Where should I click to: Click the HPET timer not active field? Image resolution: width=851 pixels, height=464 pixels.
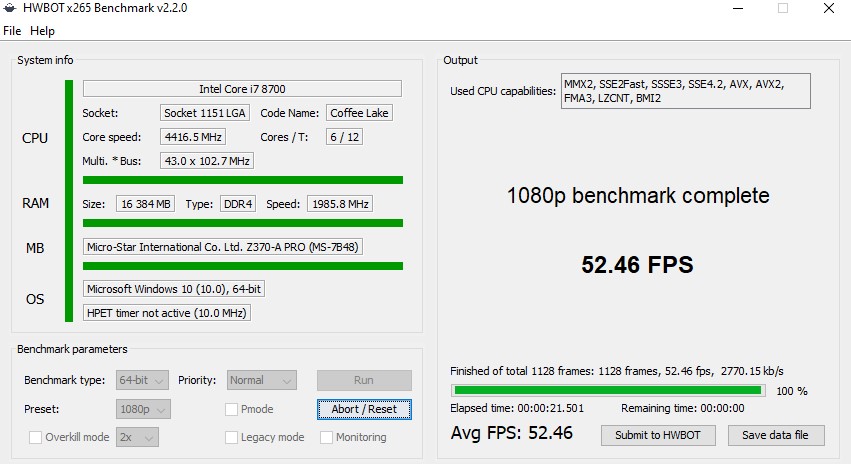[167, 313]
